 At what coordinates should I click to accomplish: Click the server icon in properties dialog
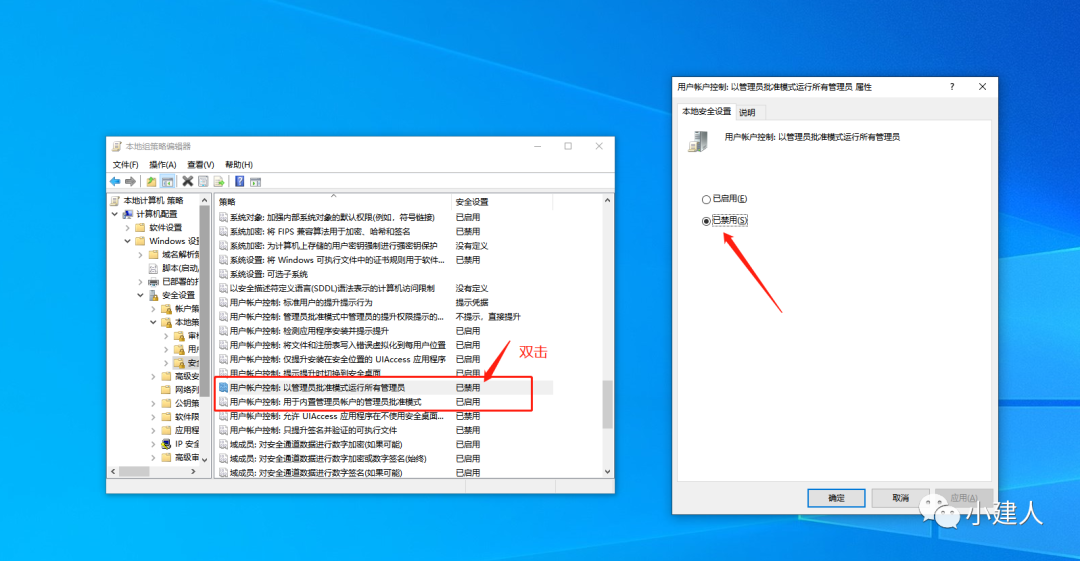pyautogui.click(x=698, y=141)
